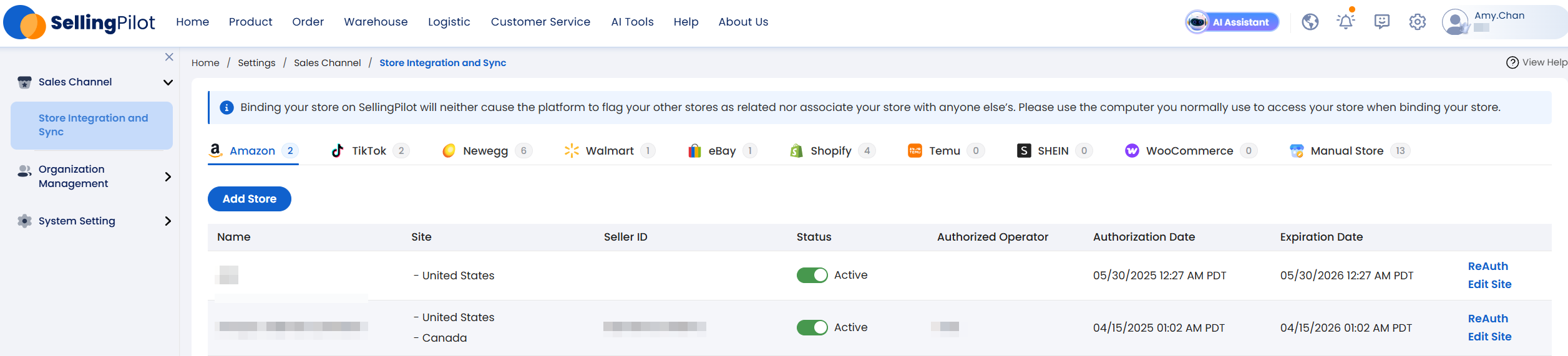Open the notifications bell icon

(1346, 21)
